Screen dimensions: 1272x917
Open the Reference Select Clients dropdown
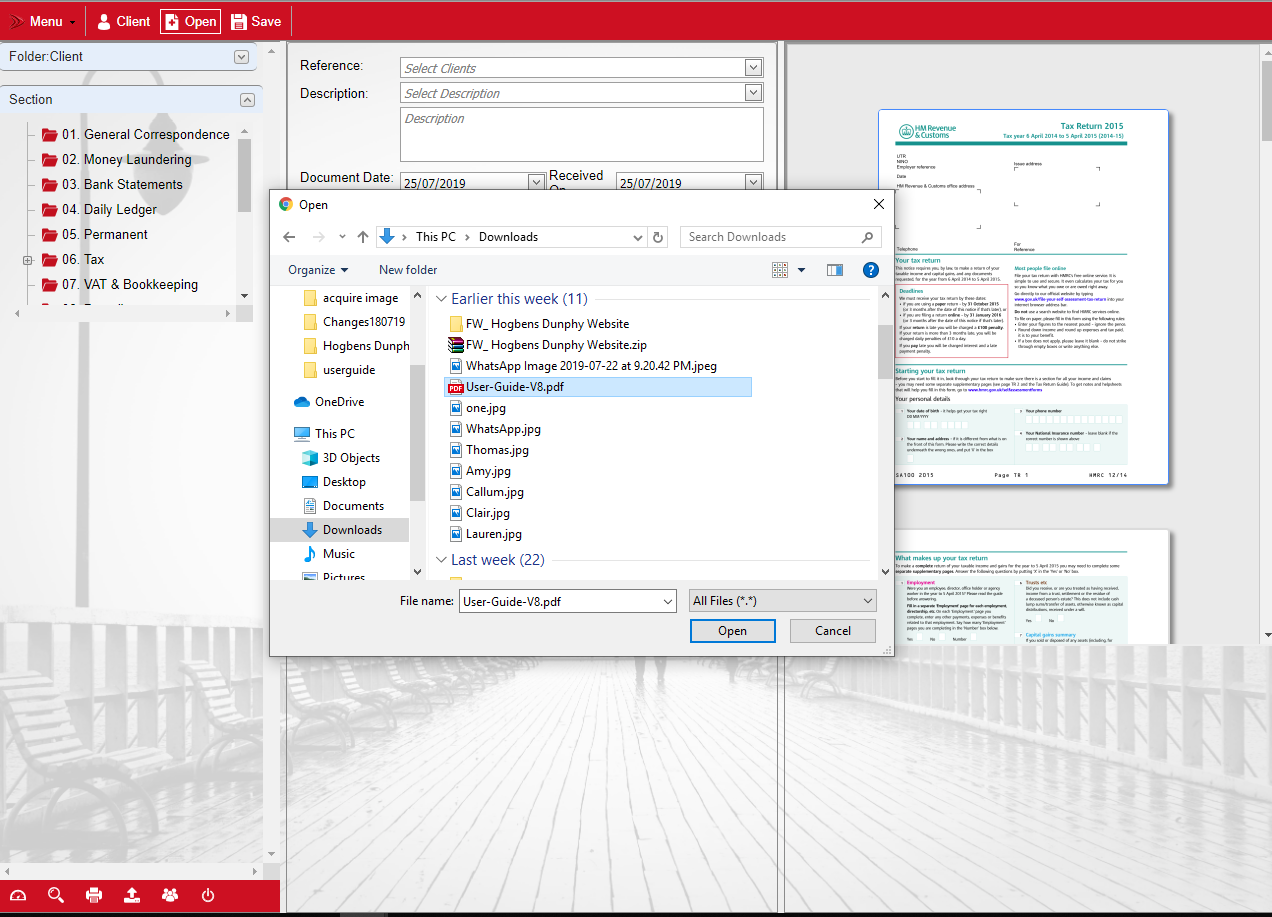tap(754, 68)
